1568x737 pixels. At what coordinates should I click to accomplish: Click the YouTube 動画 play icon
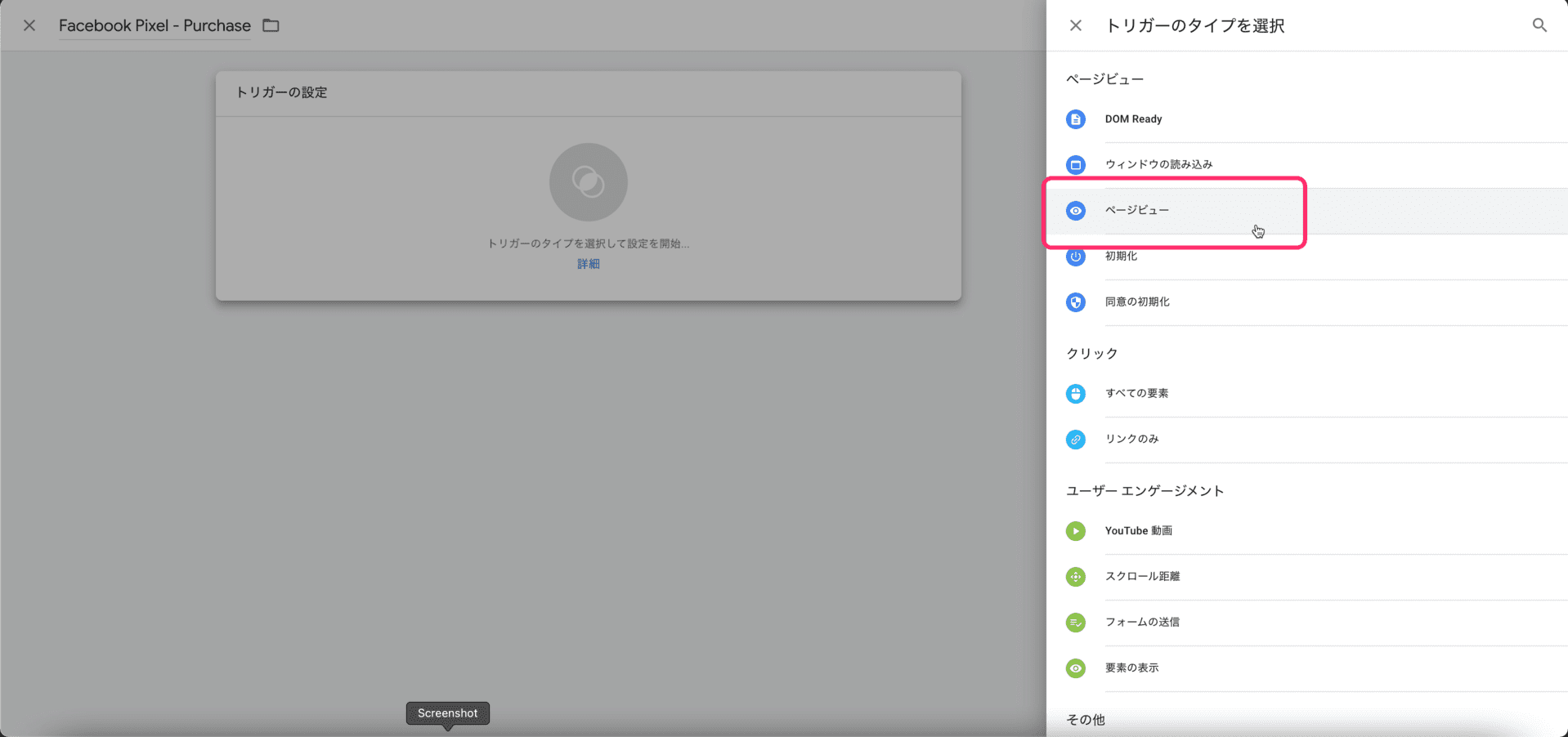1076,531
